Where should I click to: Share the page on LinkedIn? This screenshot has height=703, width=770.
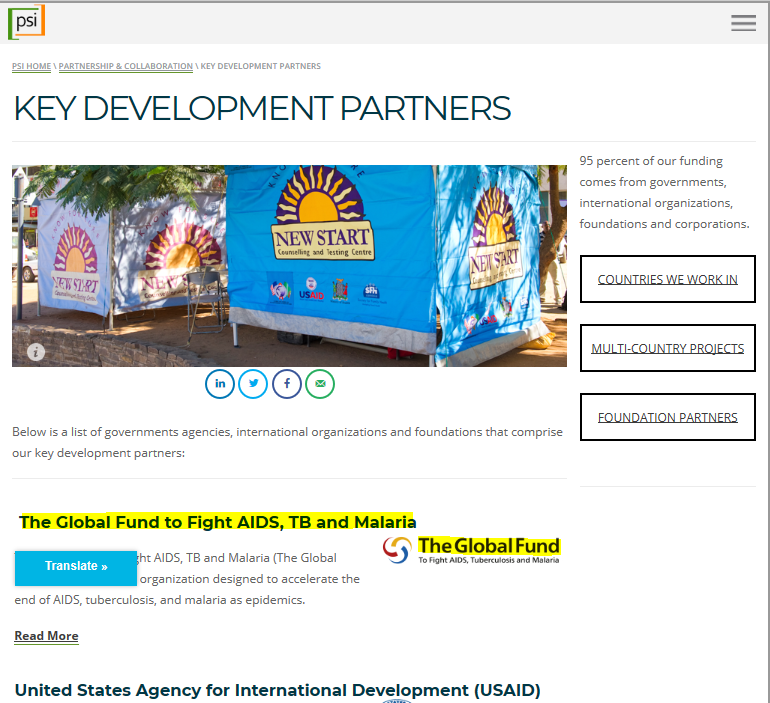[220, 384]
